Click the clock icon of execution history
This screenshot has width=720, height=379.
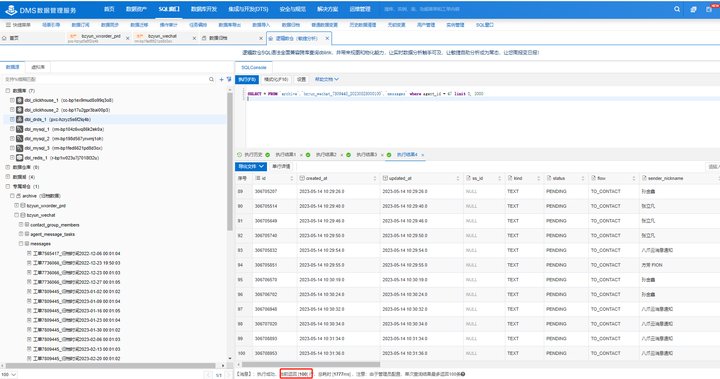click(239, 155)
